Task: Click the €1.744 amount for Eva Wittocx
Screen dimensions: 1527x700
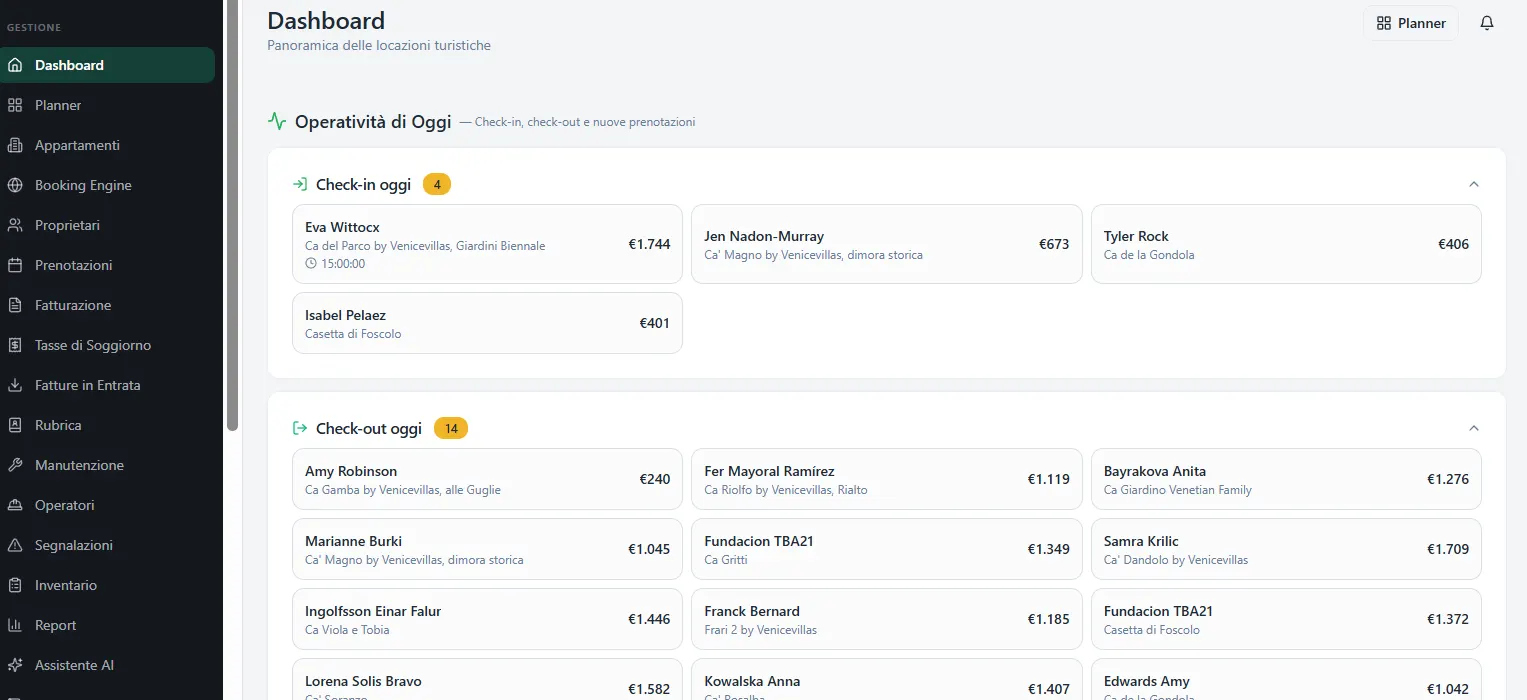Action: (x=649, y=244)
